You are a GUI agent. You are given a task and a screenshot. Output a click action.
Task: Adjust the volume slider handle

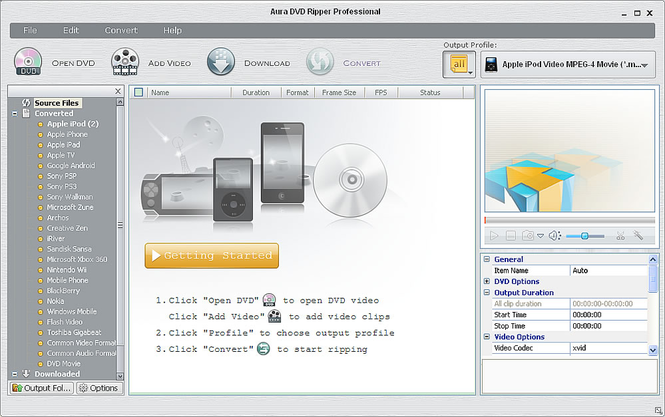tap(584, 236)
